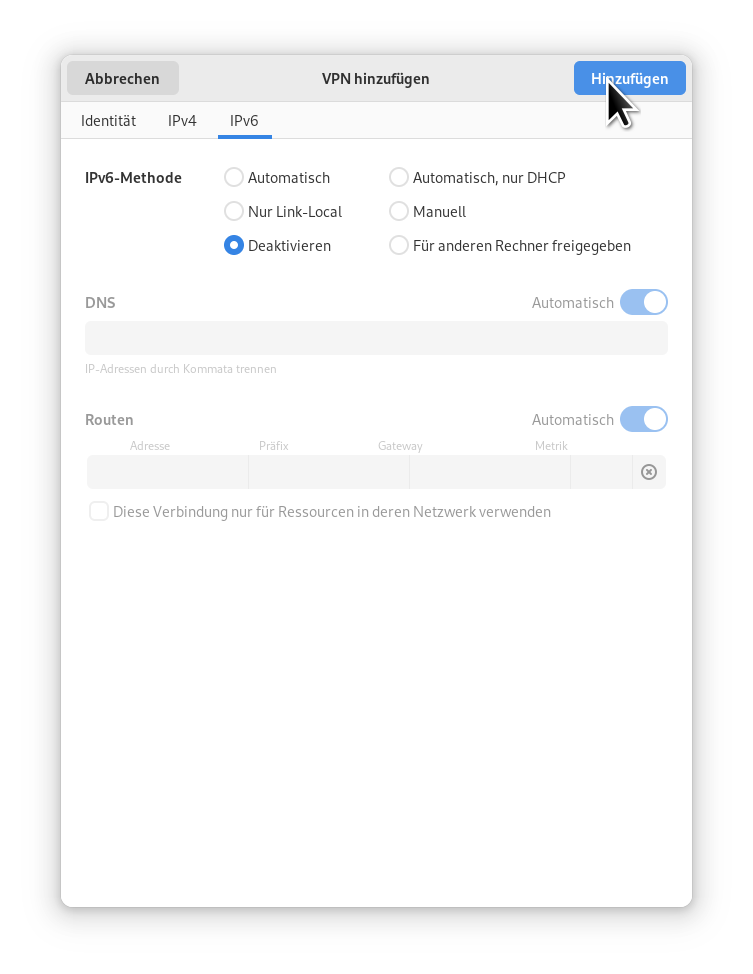This screenshot has width=753, height=974.
Task: Click the Hinzufügen button
Action: point(629,78)
